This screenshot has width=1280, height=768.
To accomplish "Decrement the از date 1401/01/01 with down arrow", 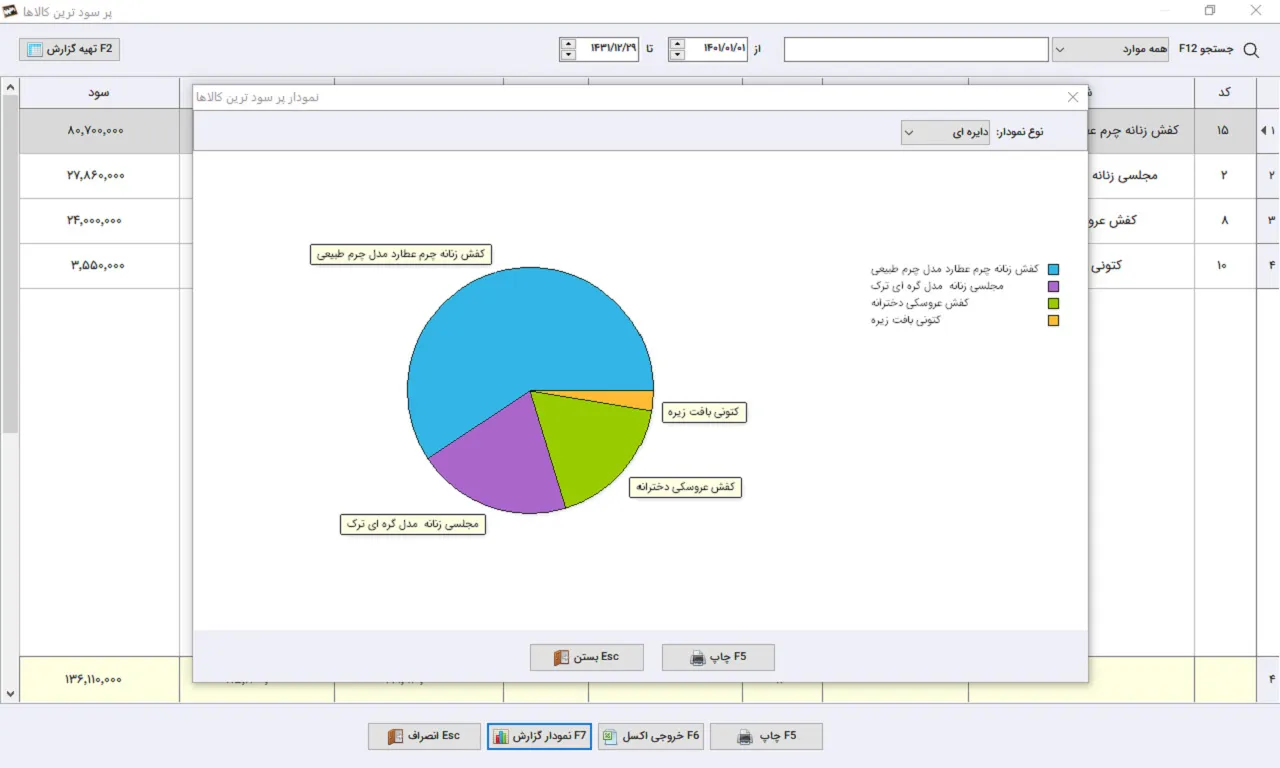I will pyautogui.click(x=677, y=55).
